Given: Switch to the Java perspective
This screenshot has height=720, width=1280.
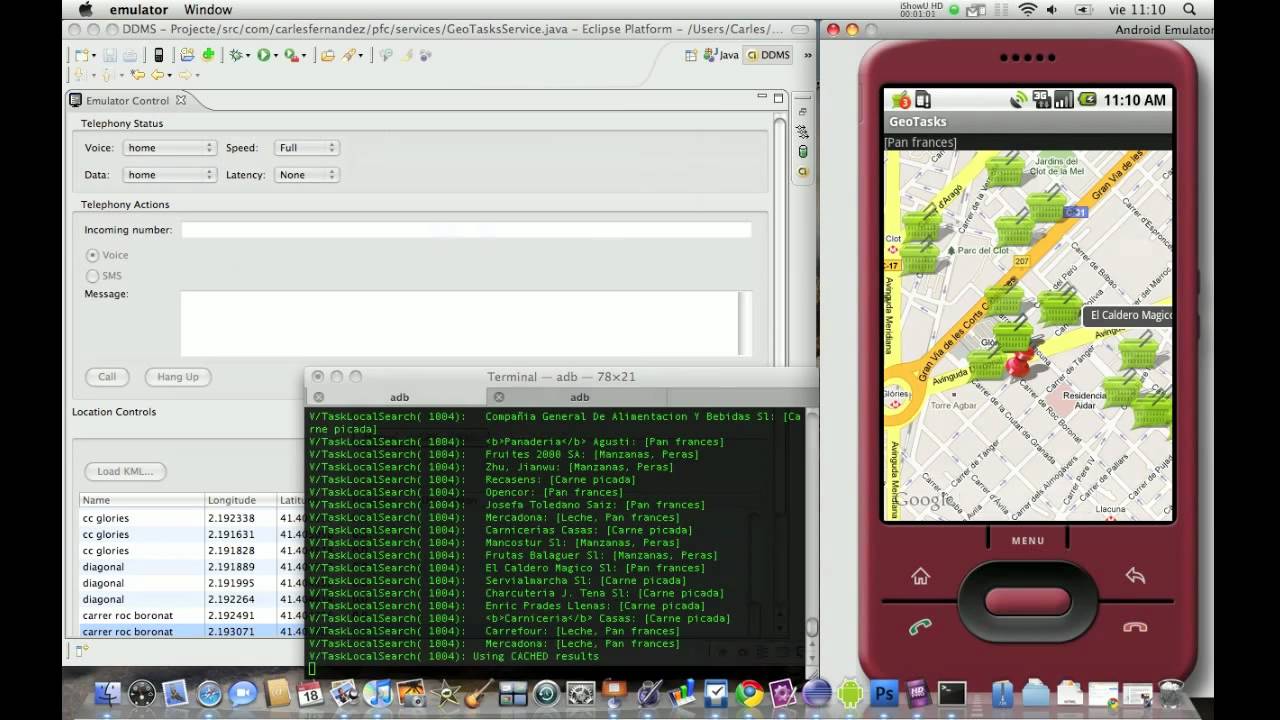Looking at the screenshot, I should [x=721, y=55].
